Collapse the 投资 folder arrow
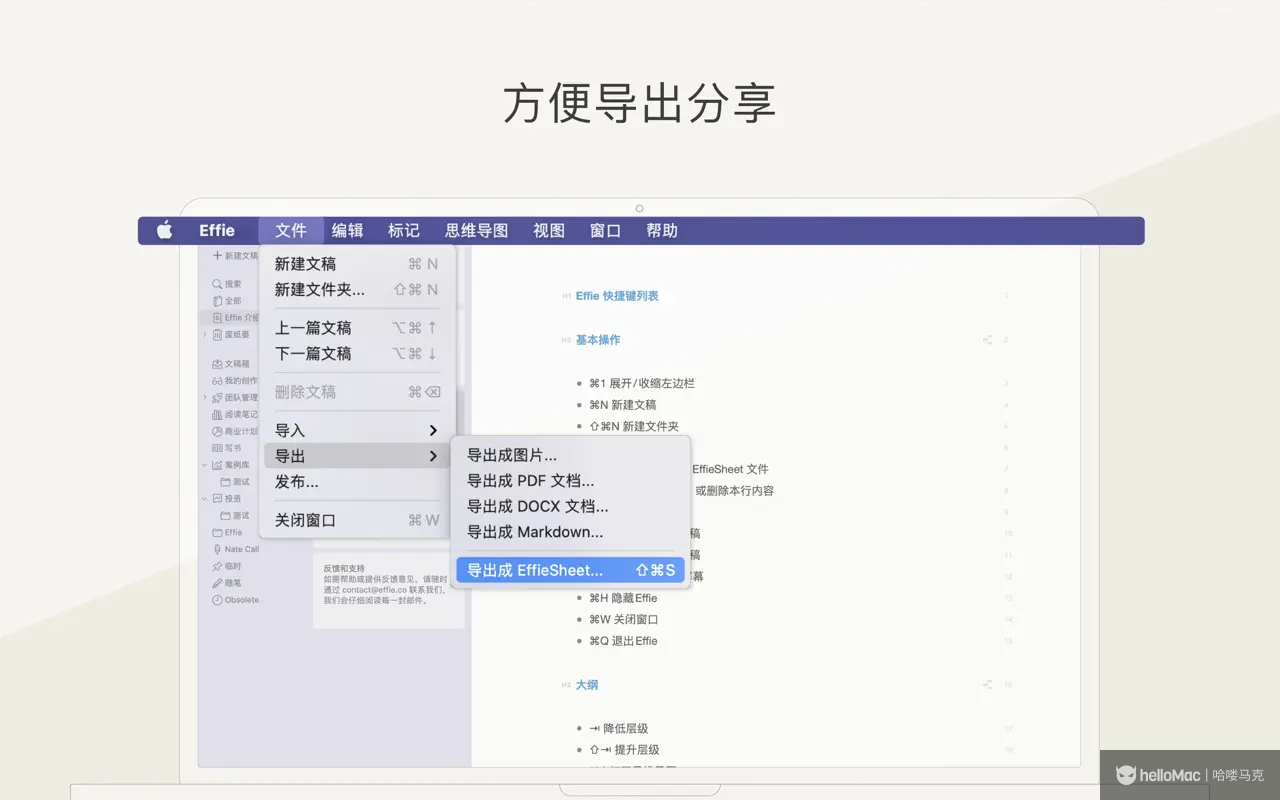Image resolution: width=1280 pixels, height=800 pixels. pos(205,498)
